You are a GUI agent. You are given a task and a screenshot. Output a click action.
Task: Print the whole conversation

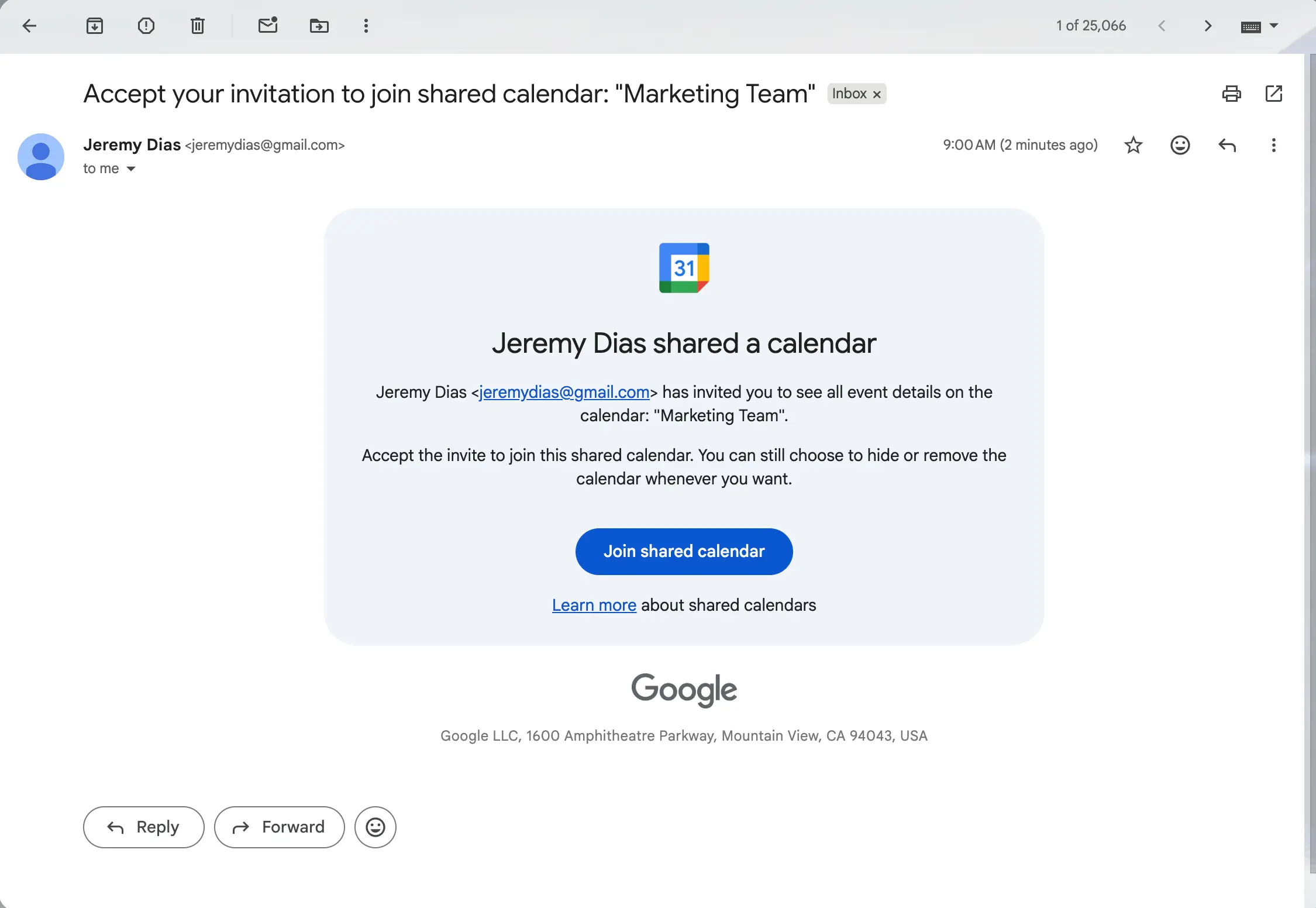click(x=1232, y=94)
